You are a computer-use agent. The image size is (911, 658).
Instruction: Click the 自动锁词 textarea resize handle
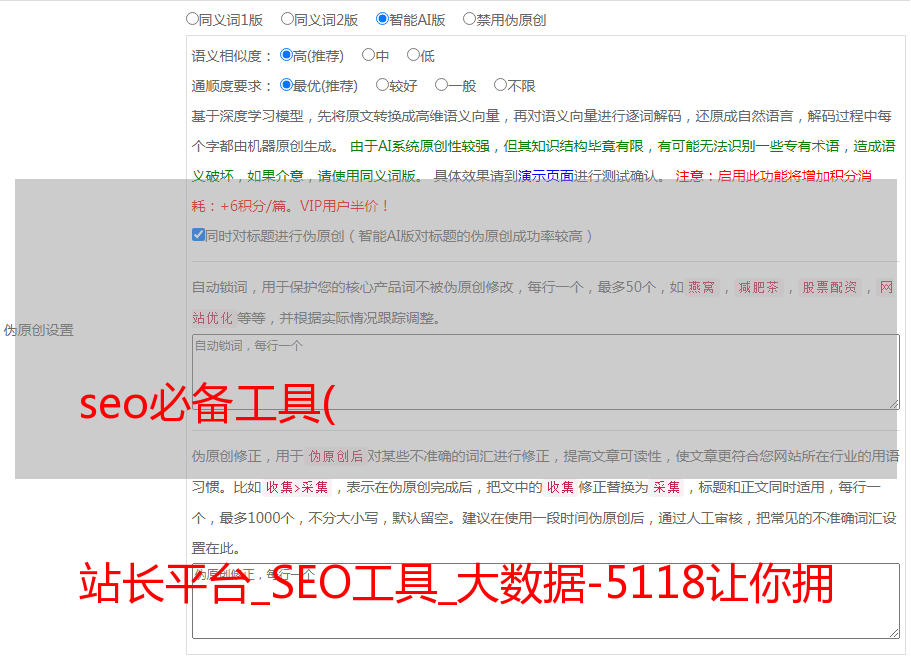tap(894, 404)
